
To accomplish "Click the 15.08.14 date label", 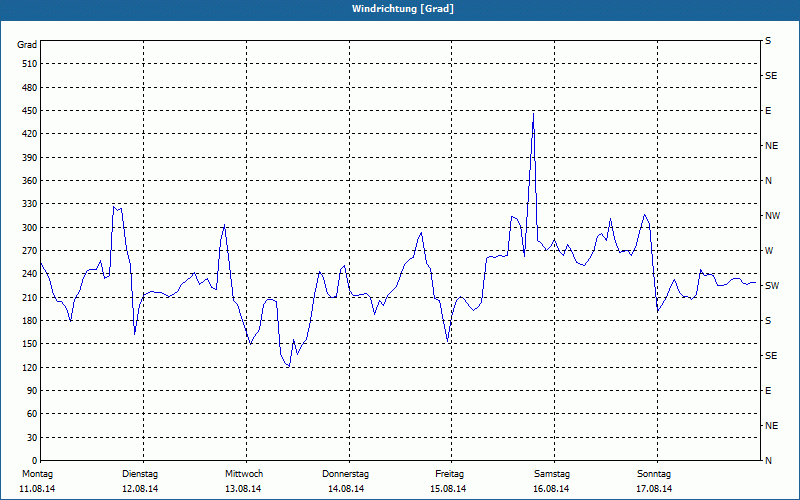I will 448,489.
